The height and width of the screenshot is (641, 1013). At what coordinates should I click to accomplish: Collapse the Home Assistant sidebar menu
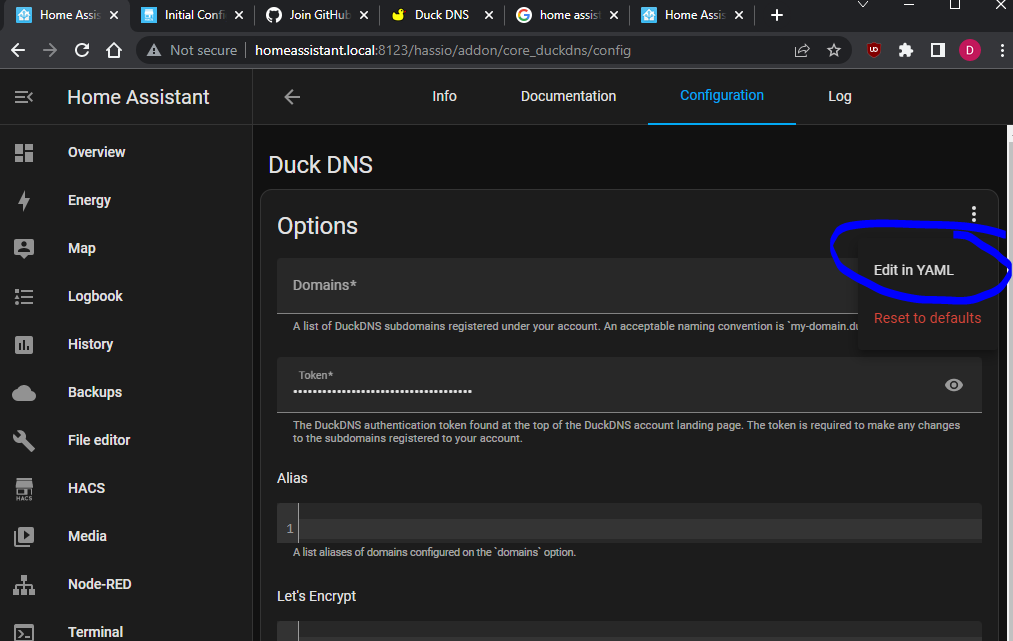click(24, 97)
